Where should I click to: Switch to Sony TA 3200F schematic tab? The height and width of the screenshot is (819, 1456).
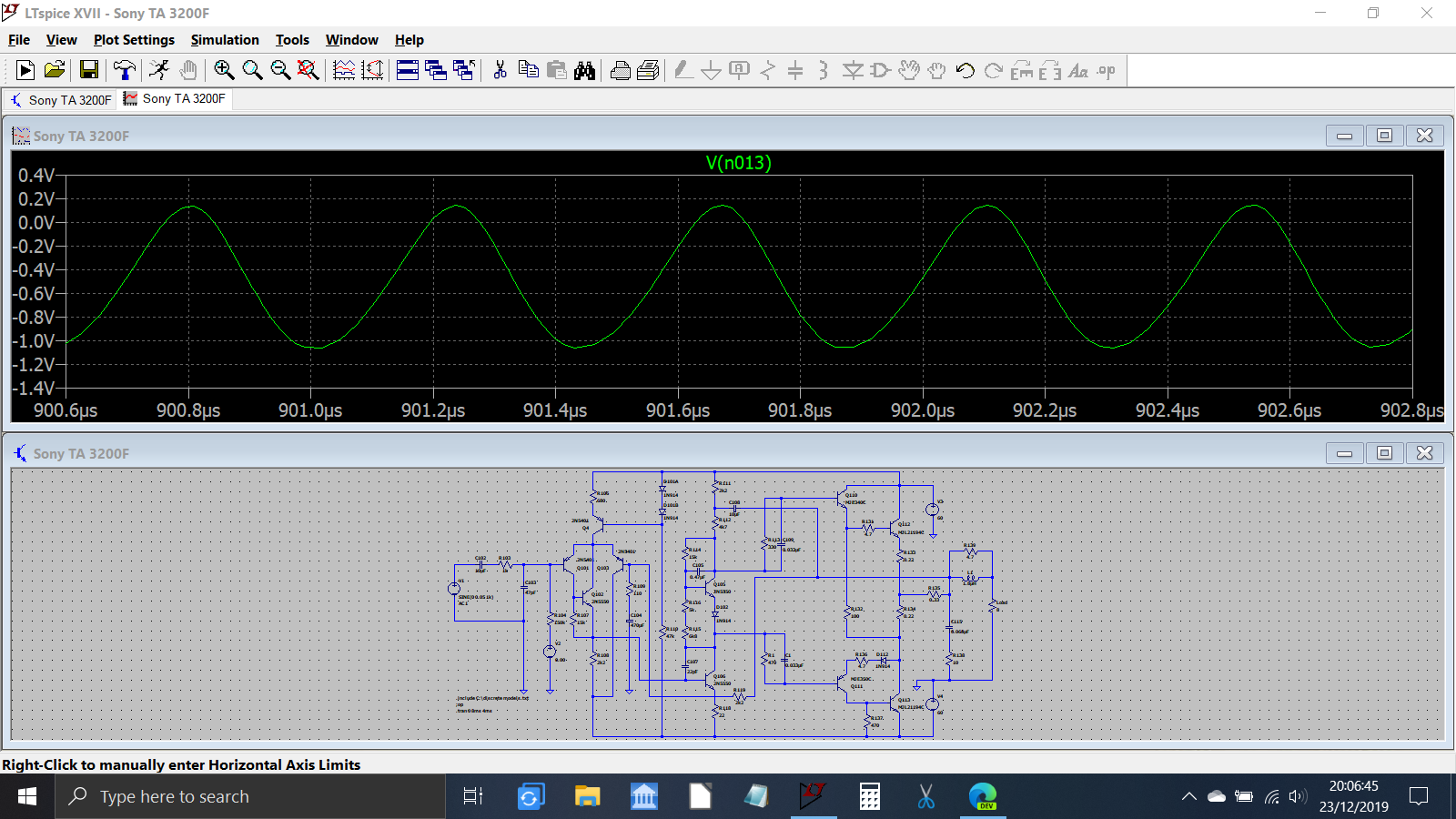point(60,100)
